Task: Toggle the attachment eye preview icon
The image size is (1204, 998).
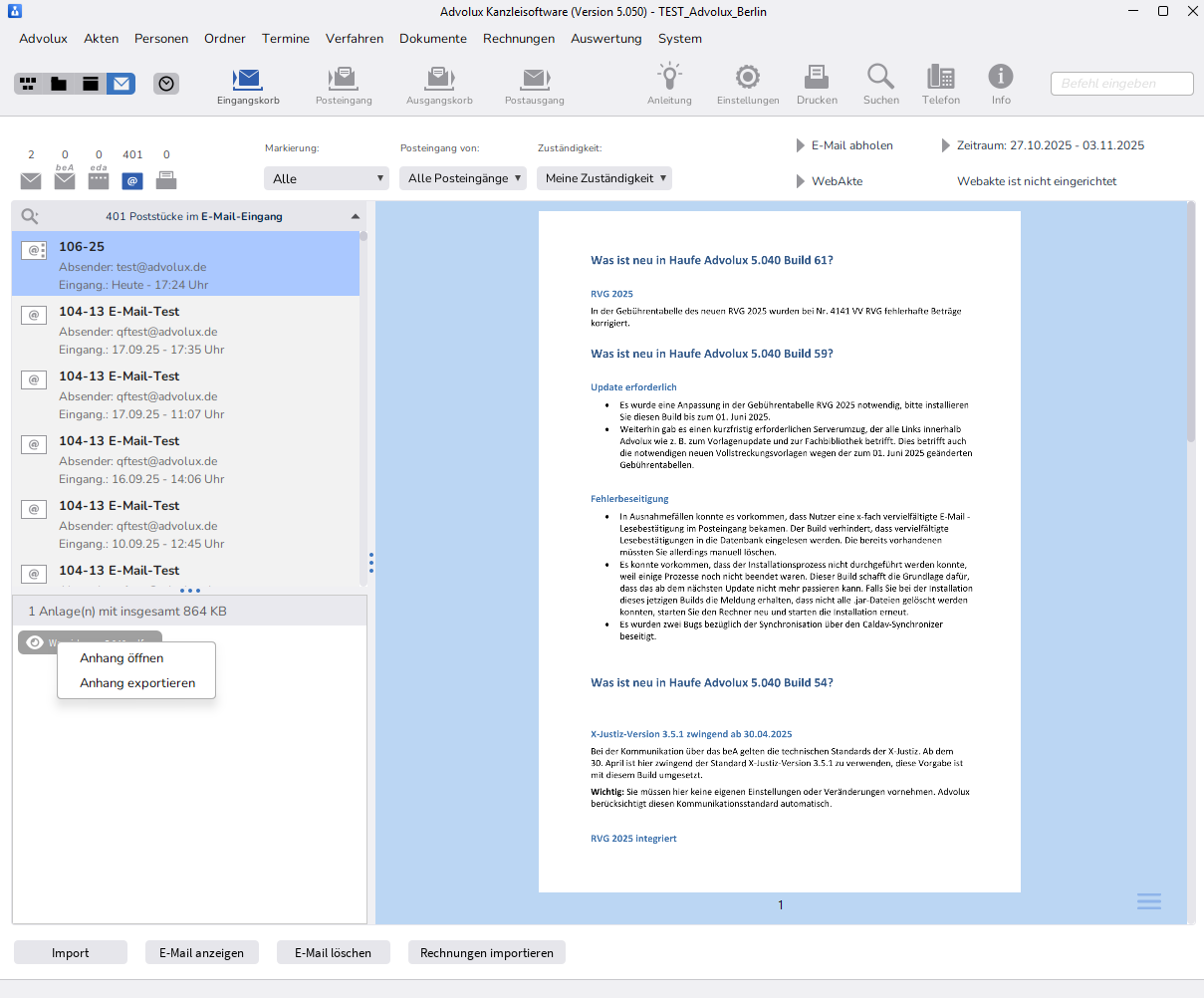Action: coord(35,642)
